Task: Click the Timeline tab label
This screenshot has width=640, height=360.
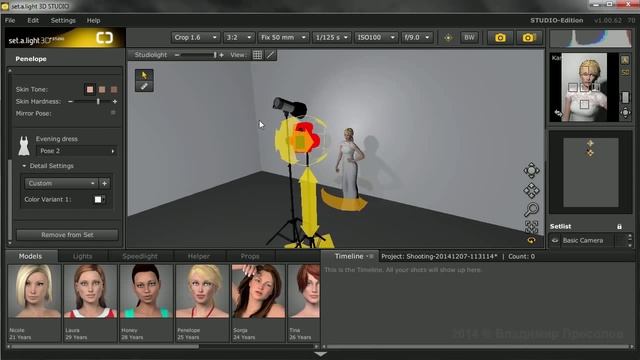Action: point(349,256)
